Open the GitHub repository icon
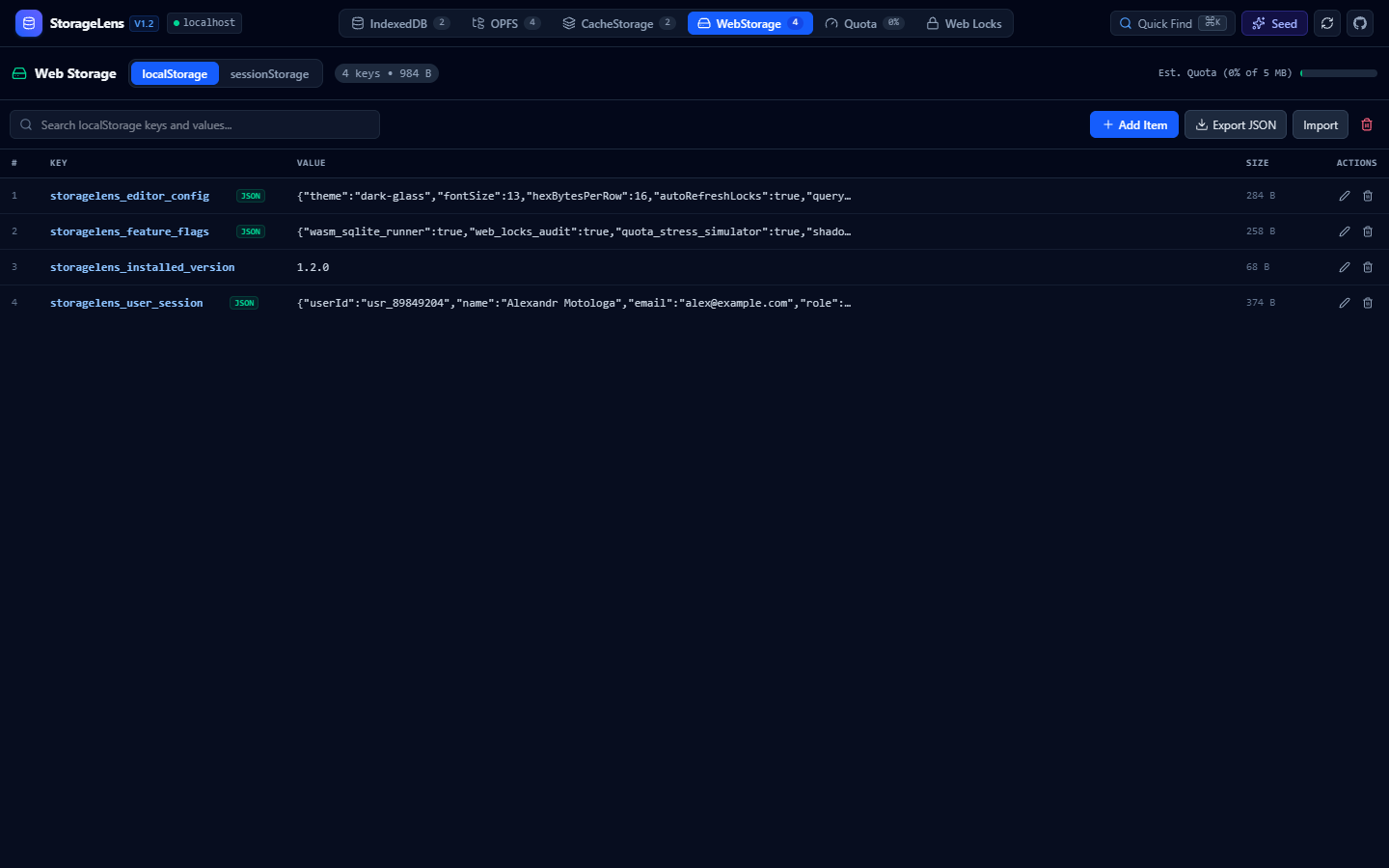This screenshot has width=1389, height=868. [1360, 23]
